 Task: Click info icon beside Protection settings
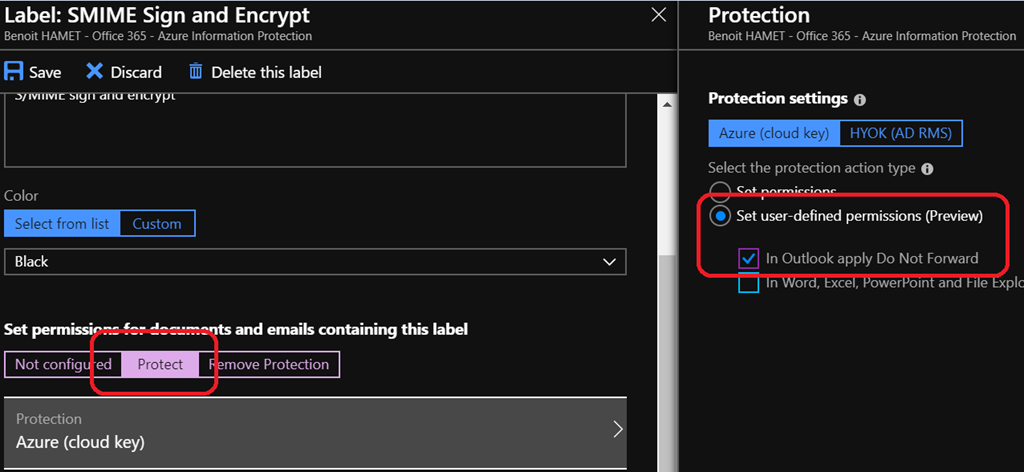point(860,100)
